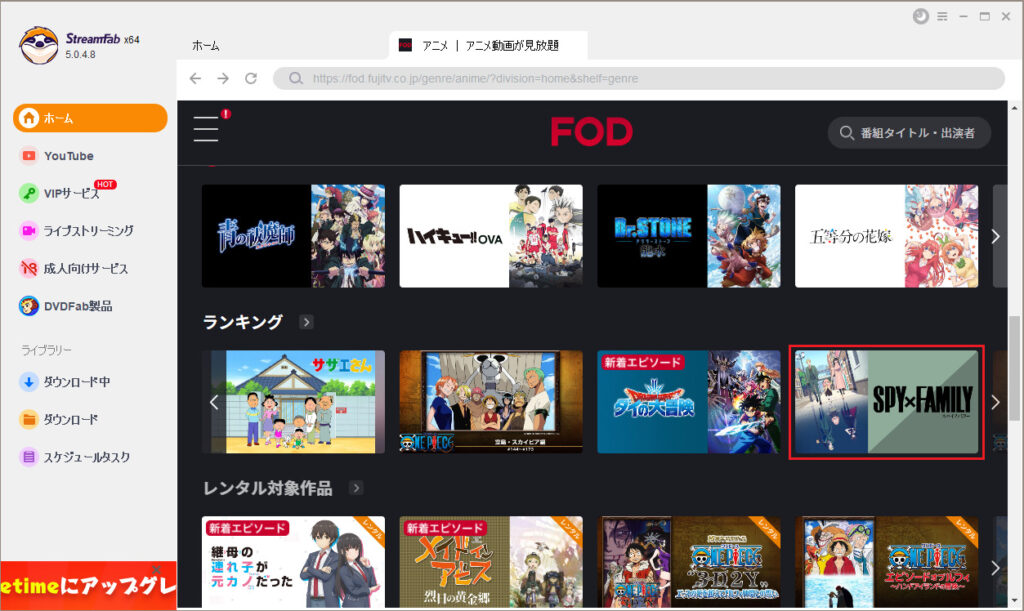Click the upgrade promo banner
This screenshot has height=611, width=1024.
tap(88, 586)
